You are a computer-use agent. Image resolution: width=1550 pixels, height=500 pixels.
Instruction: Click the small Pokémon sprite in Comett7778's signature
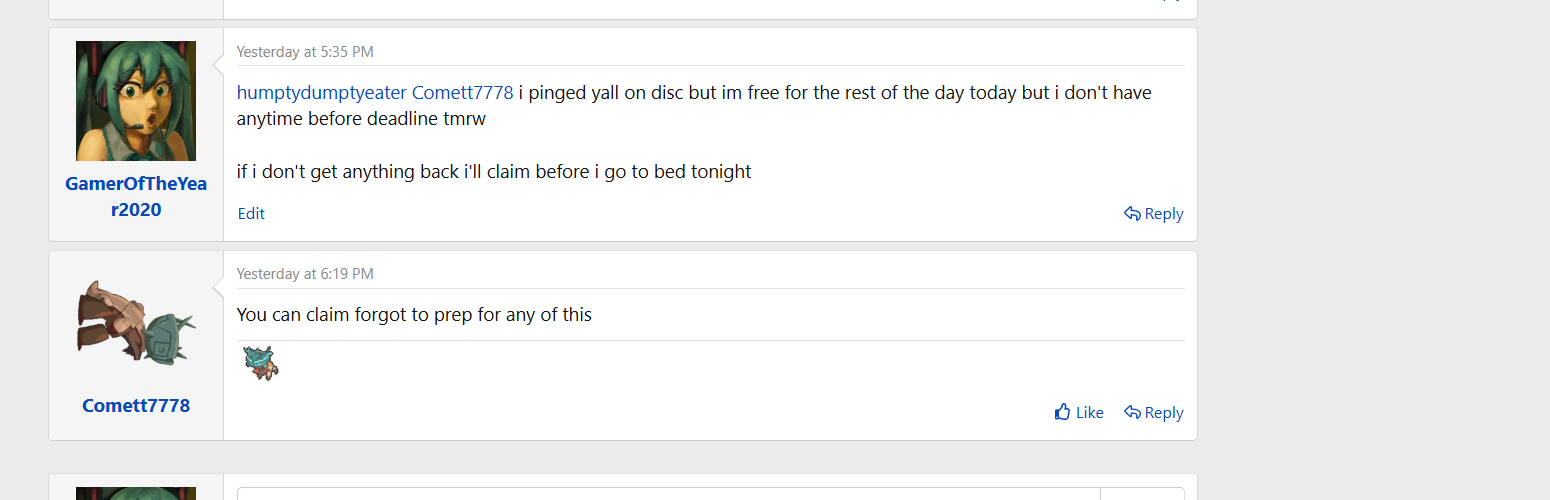(261, 362)
